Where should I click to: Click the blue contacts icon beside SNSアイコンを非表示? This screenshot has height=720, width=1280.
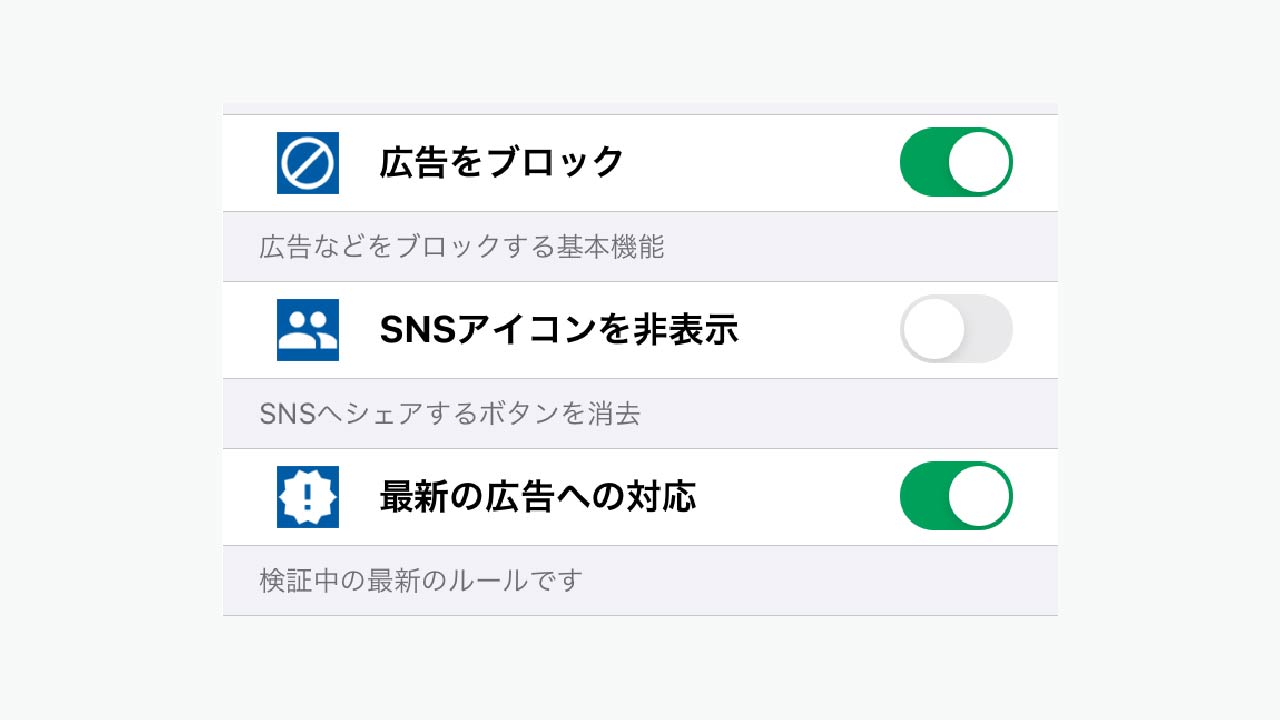305,329
